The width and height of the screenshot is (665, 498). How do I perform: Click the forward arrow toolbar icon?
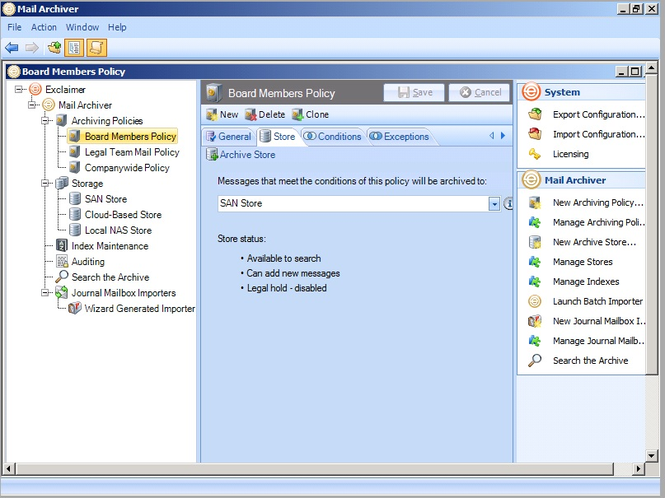point(32,48)
